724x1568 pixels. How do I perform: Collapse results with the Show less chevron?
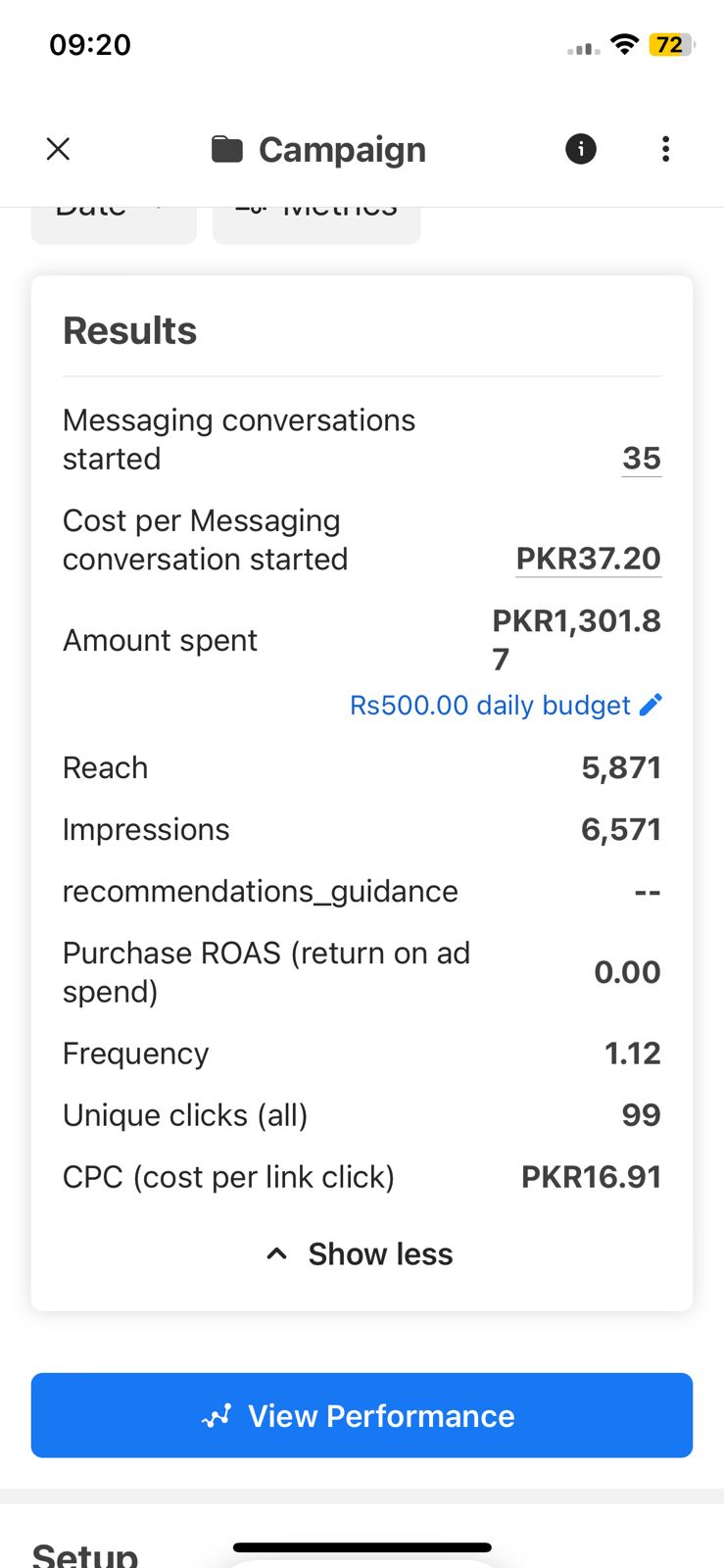(277, 1254)
